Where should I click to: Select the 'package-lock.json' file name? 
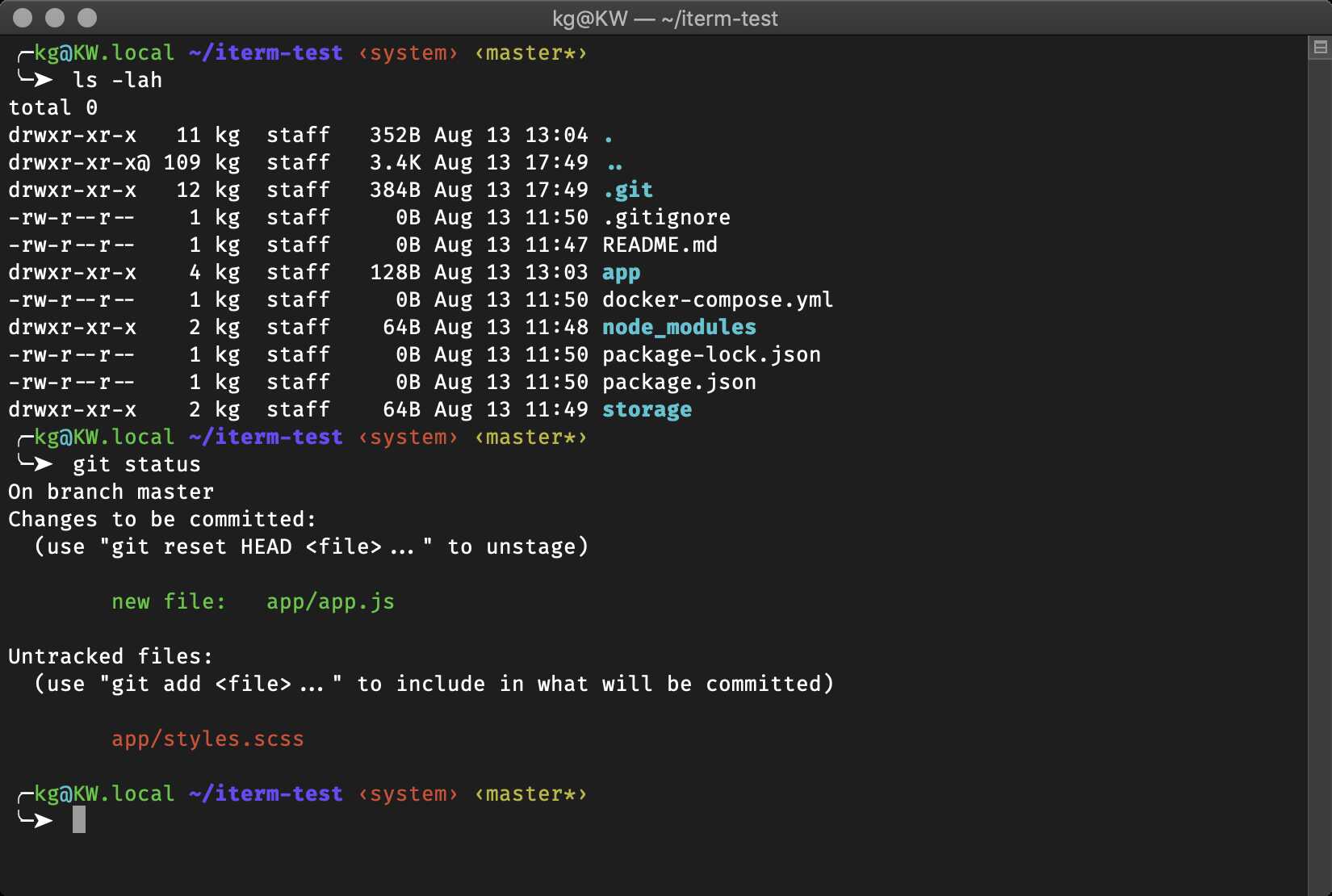pos(712,355)
